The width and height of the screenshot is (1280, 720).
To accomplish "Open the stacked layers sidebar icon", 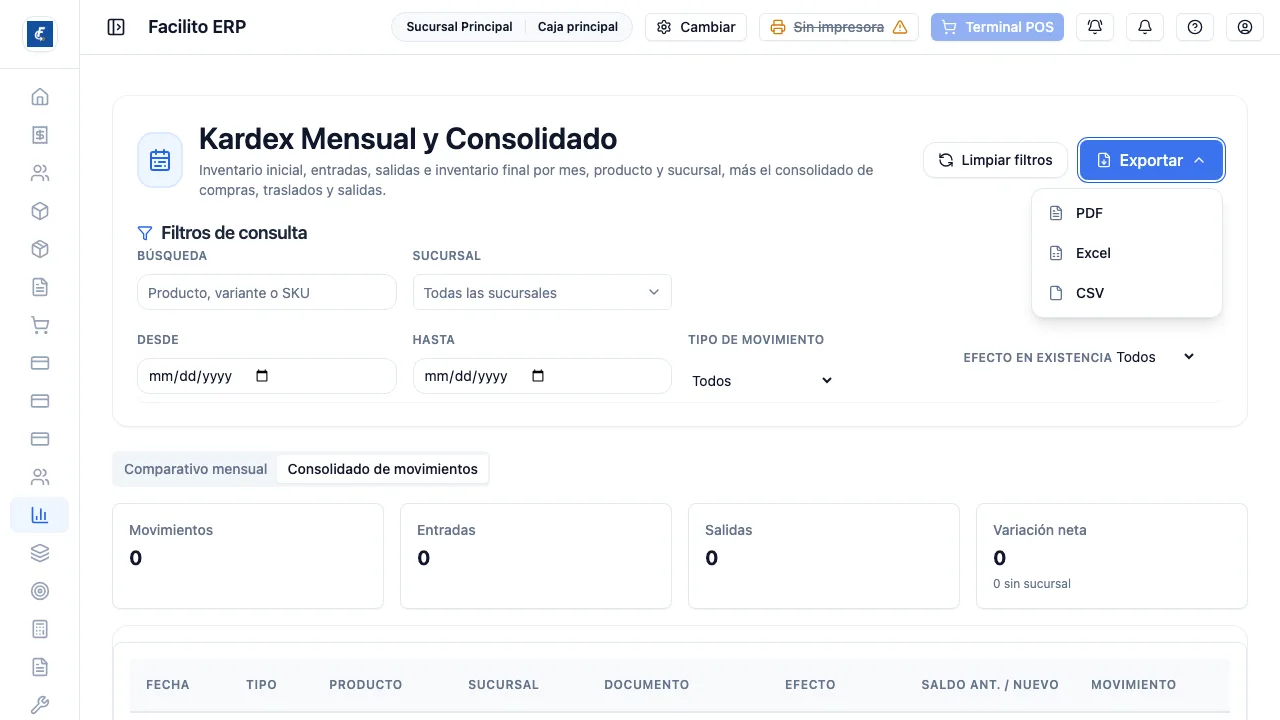I will 40,553.
